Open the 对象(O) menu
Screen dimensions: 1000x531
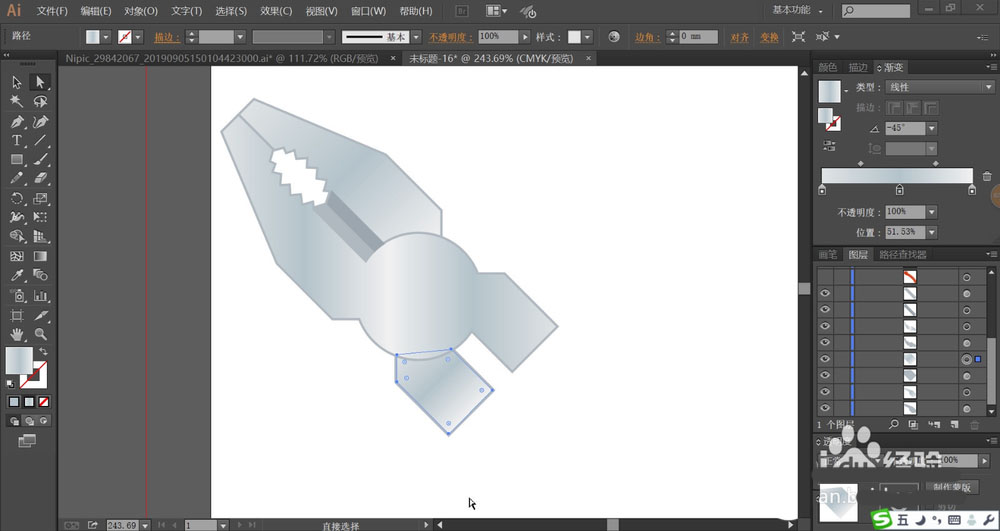141,11
